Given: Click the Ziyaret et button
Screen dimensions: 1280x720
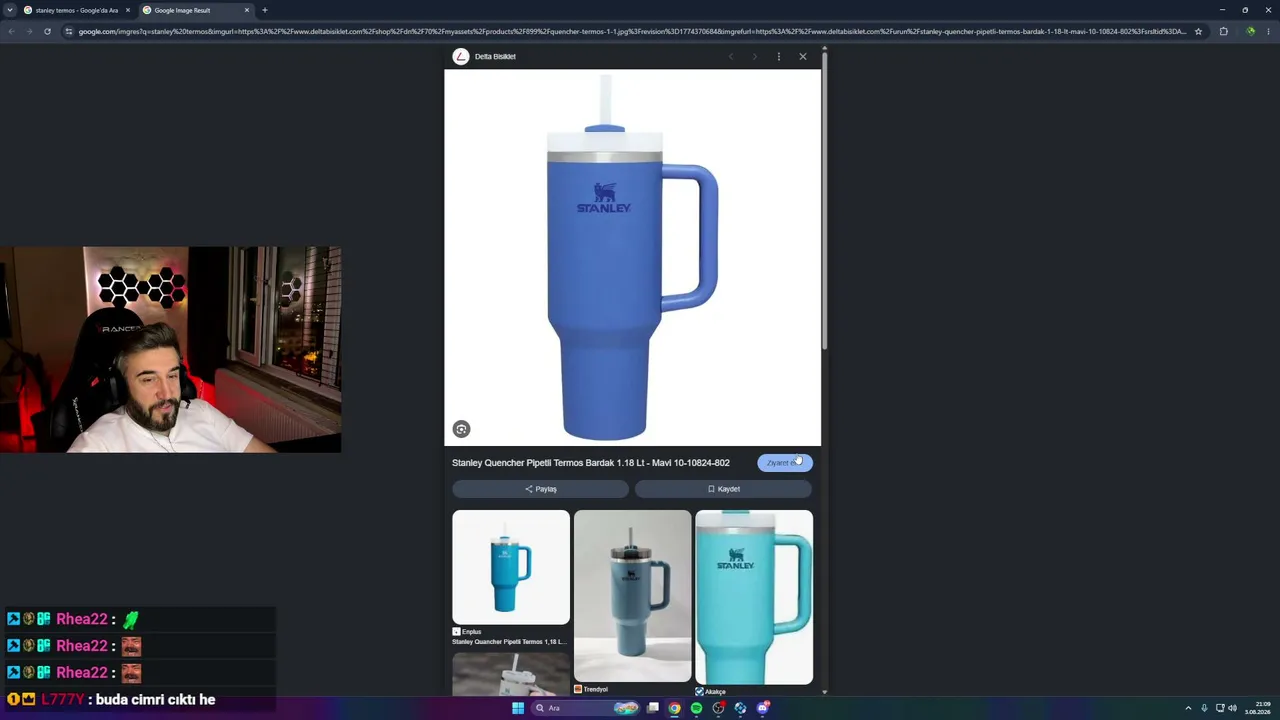Looking at the screenshot, I should click(785, 463).
